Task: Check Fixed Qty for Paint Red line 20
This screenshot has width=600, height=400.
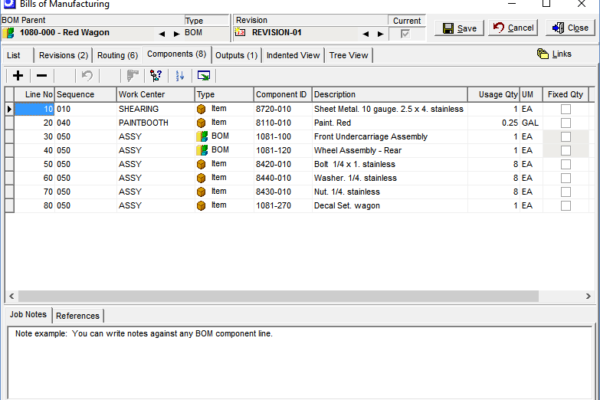Action: pyautogui.click(x=566, y=123)
